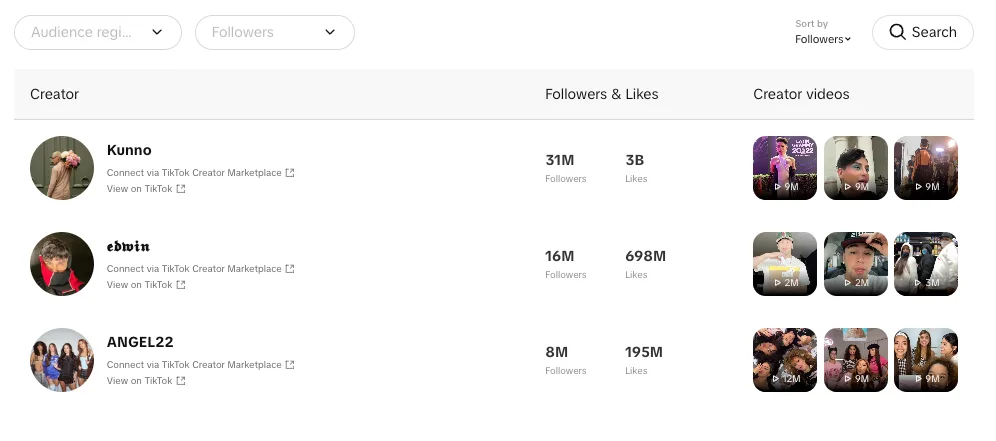This screenshot has width=996, height=441.
Task: Open ANGEL22's Connect via TikTok Creator Marketplace link
Action: (x=194, y=365)
